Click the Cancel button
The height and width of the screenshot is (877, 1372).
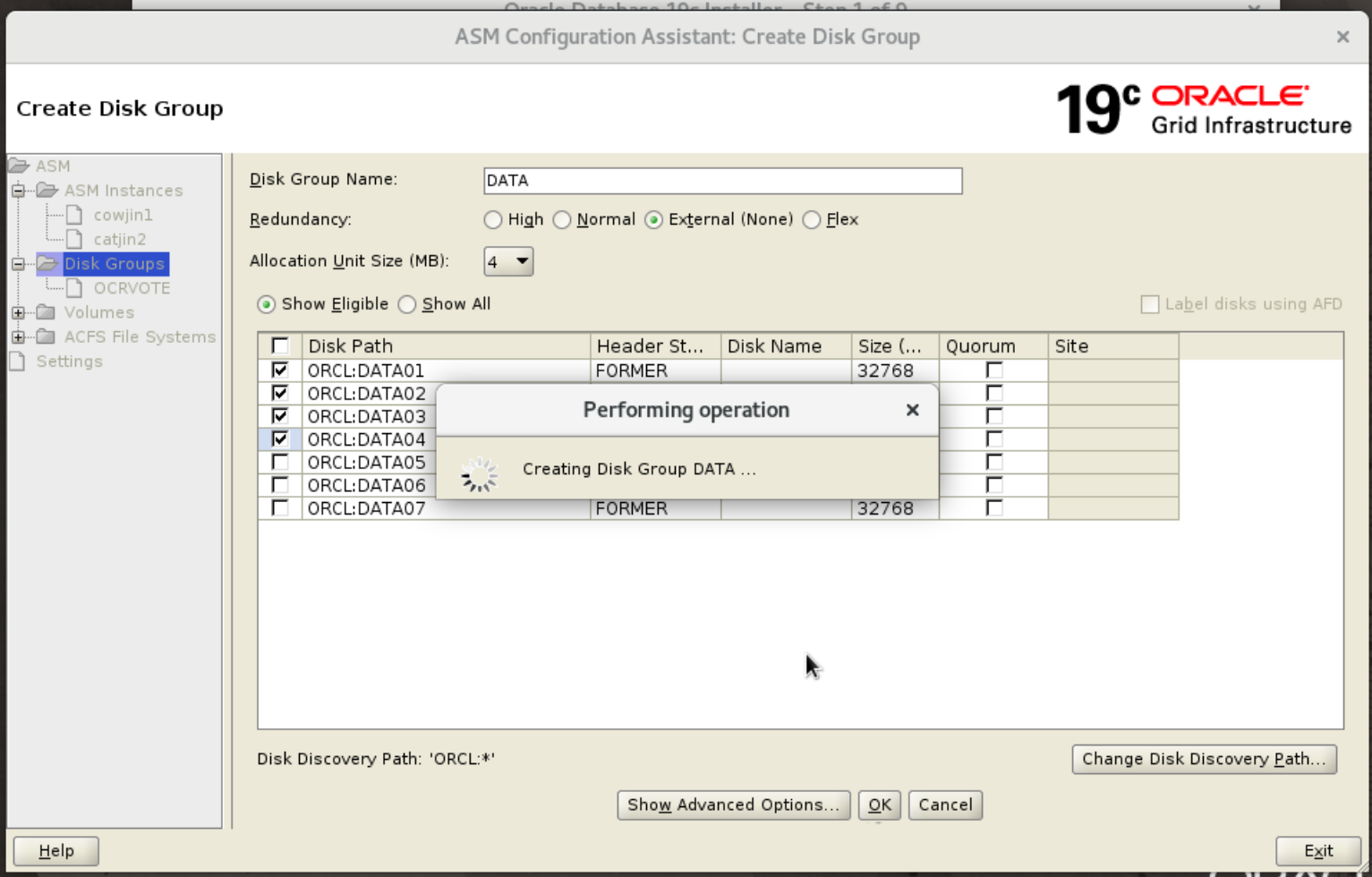pos(945,805)
